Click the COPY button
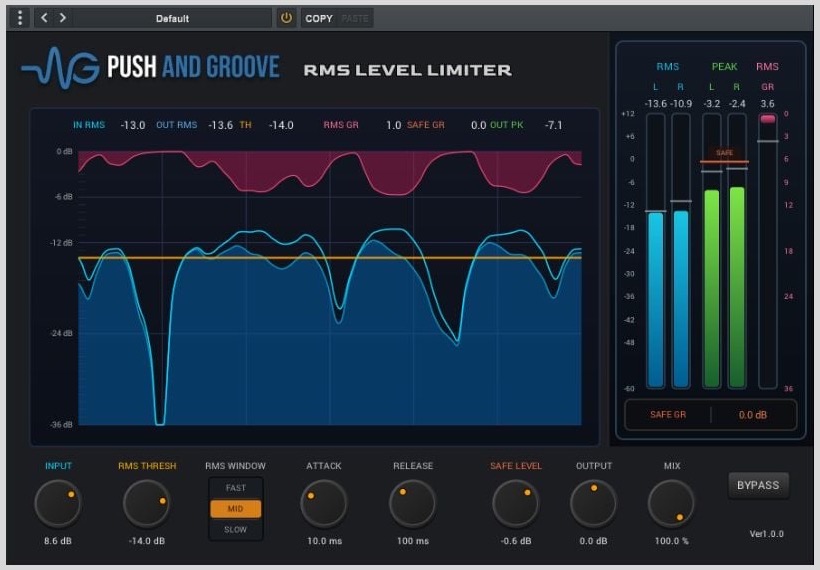820x570 pixels. pyautogui.click(x=318, y=18)
